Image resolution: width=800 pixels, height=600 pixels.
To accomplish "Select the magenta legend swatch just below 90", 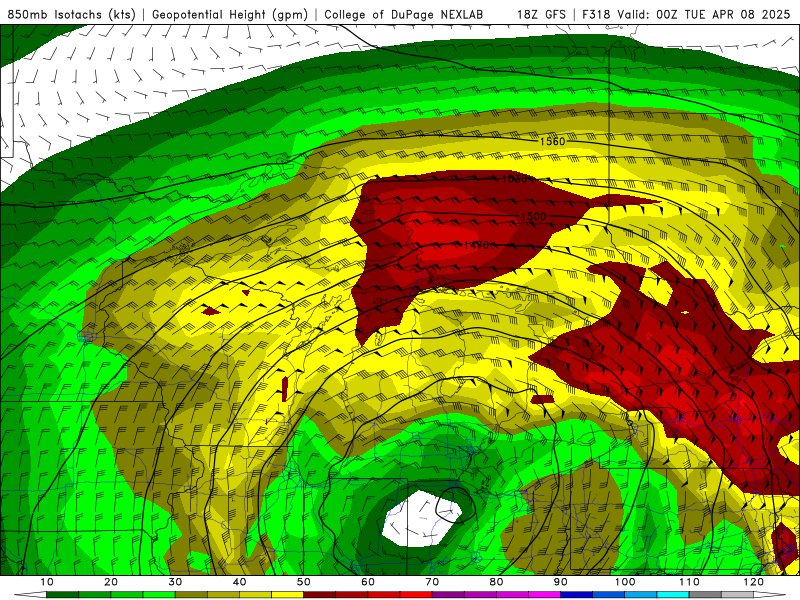I will coord(544,595).
